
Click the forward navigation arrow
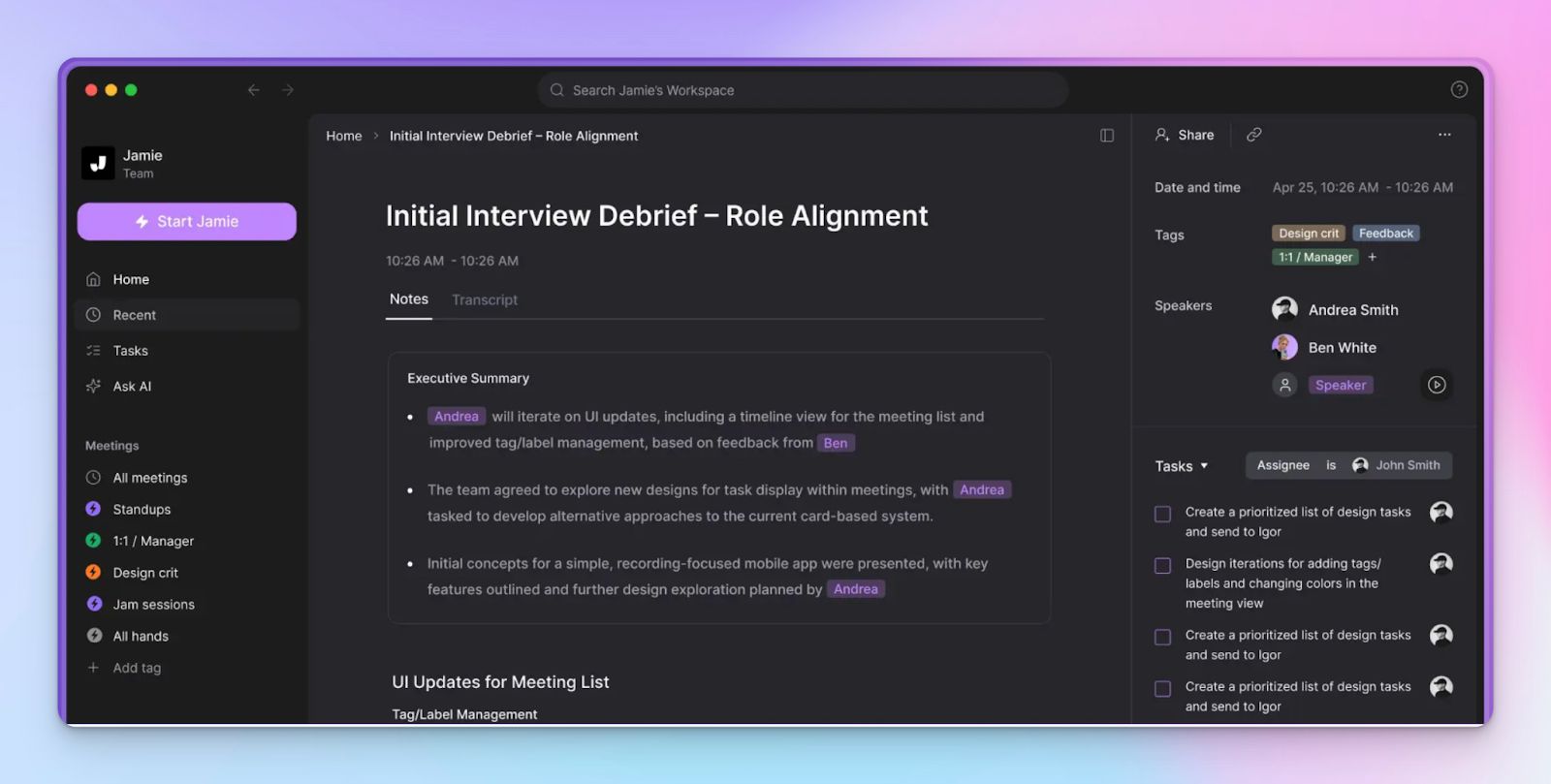pyautogui.click(x=288, y=90)
